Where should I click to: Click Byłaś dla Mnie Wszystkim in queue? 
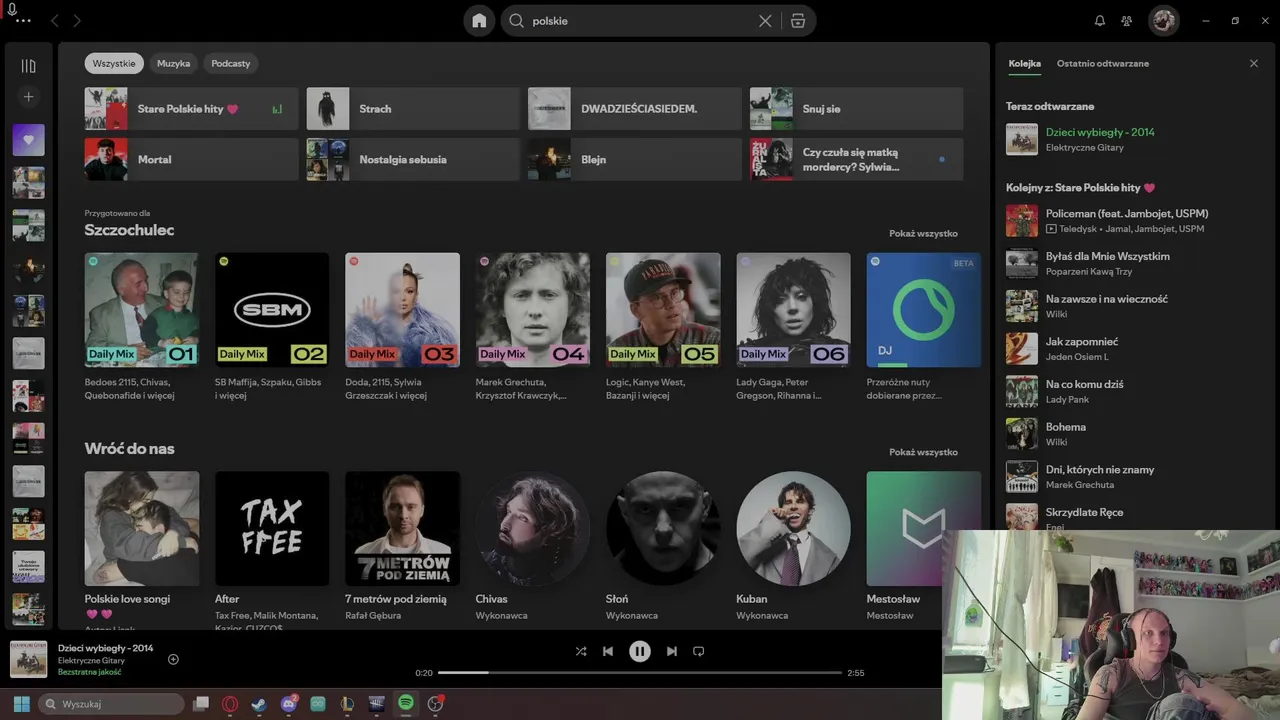[1108, 256]
